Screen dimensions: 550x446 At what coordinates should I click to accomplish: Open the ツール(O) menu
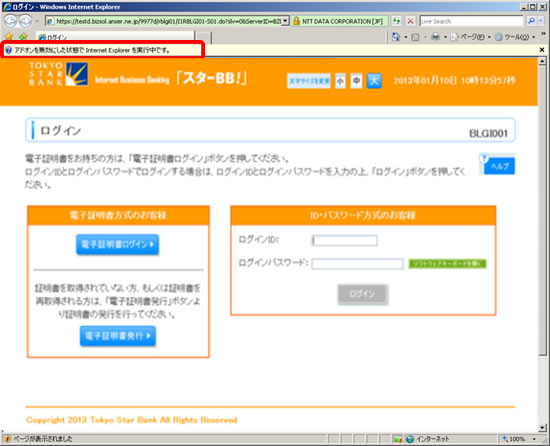[515, 37]
